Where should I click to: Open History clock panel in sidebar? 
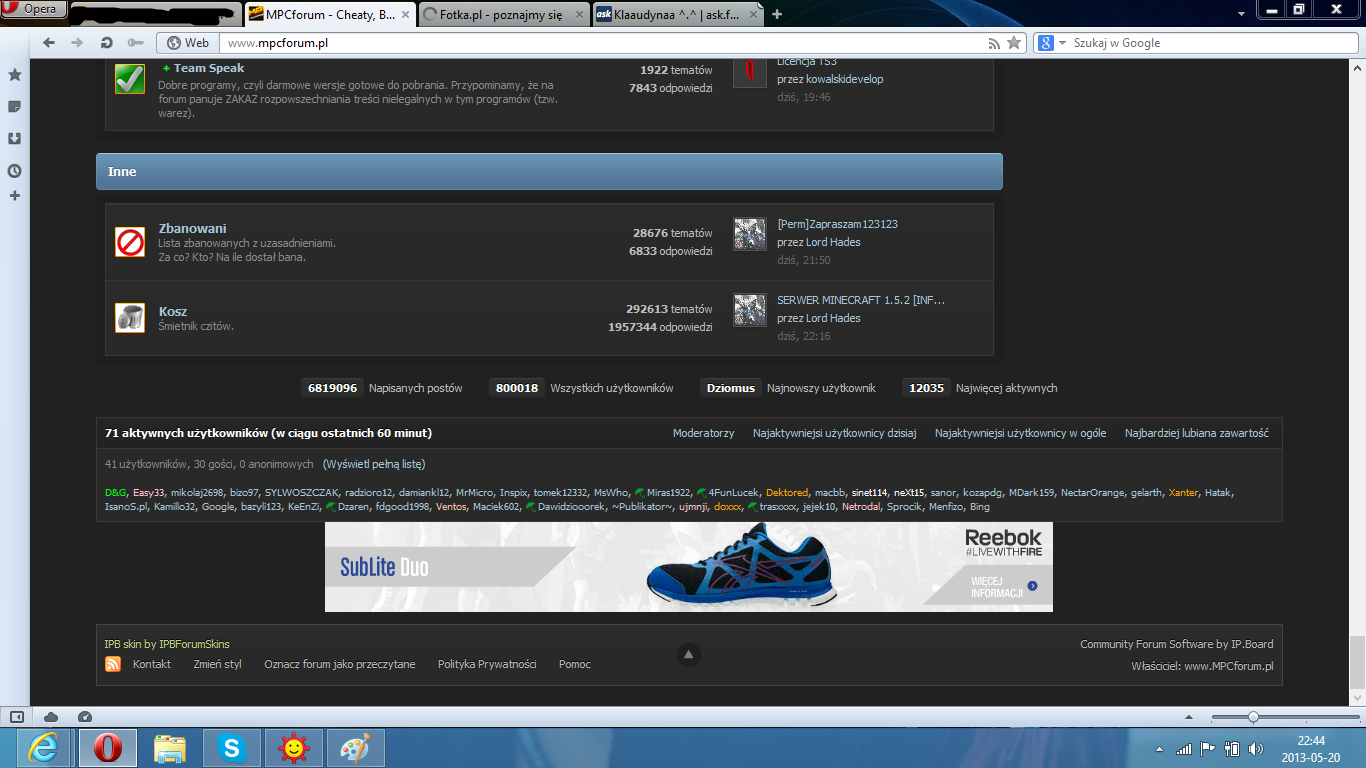point(15,170)
